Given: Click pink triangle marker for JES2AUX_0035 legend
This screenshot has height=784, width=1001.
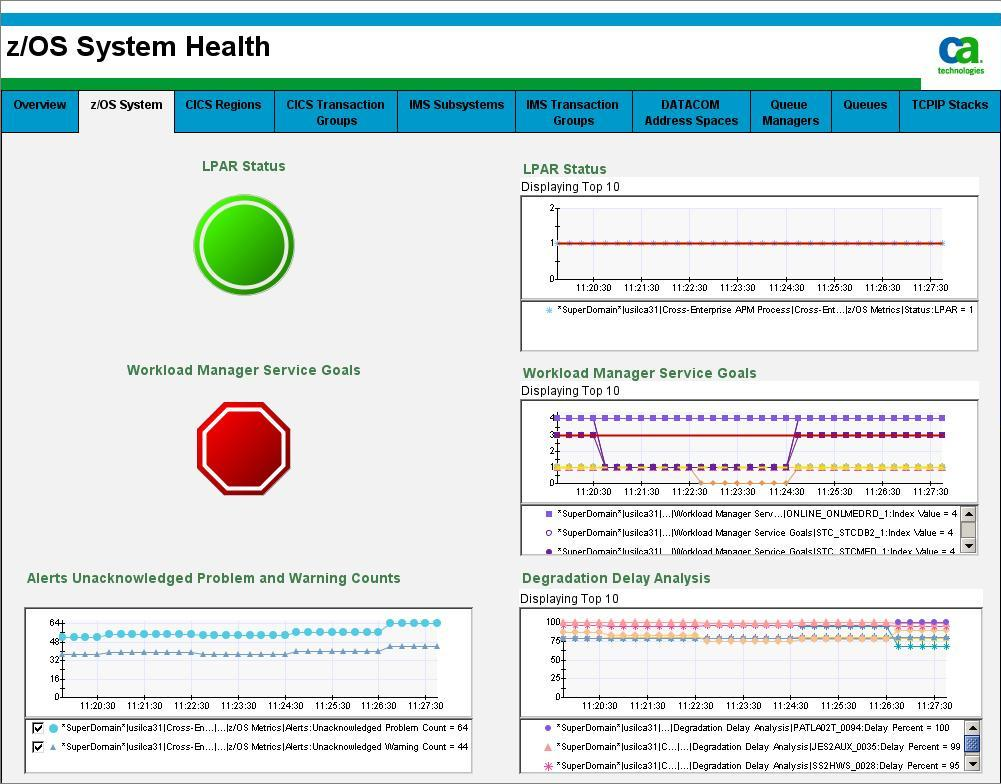Looking at the screenshot, I should point(547,746).
